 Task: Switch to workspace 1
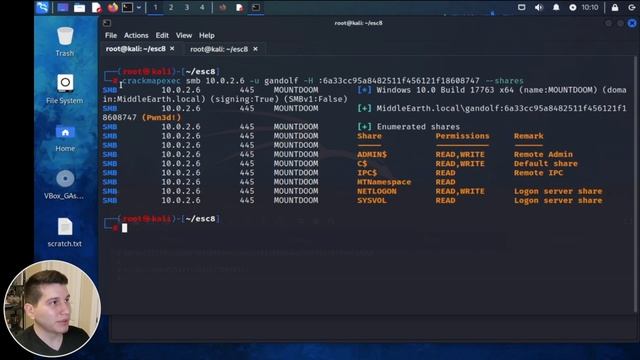coord(155,7)
